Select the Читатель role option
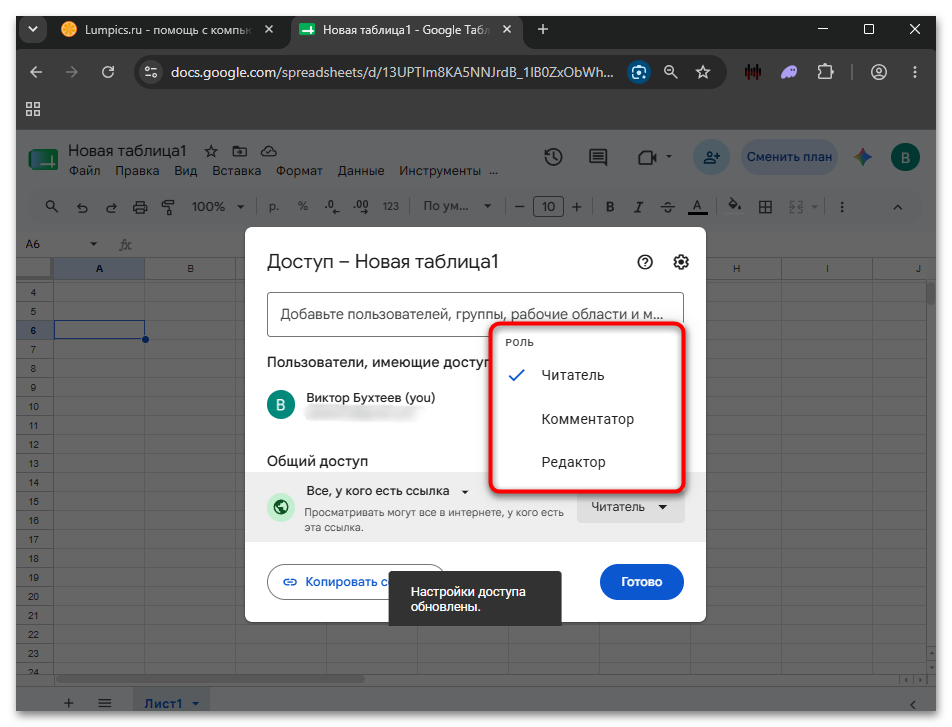Screen dimensions: 952x727 coord(587,375)
